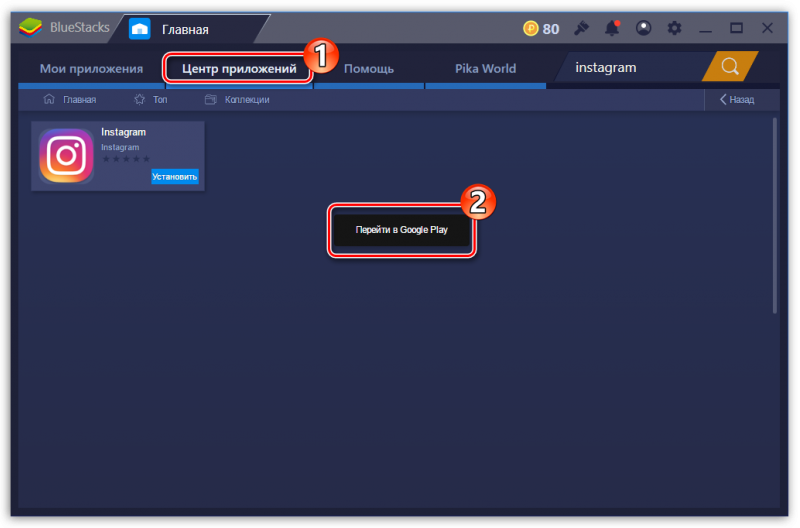Click the Назад back button
This screenshot has height=528, width=800.
coord(737,99)
